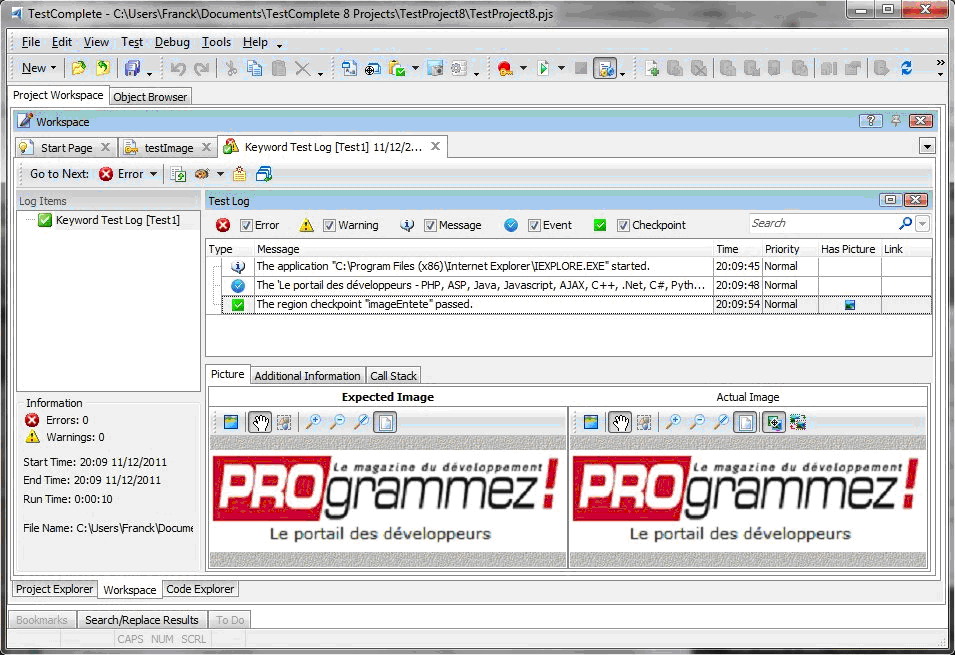Screen dimensions: 955x655
Task: Click the Cut scissors icon
Action: tap(231, 68)
